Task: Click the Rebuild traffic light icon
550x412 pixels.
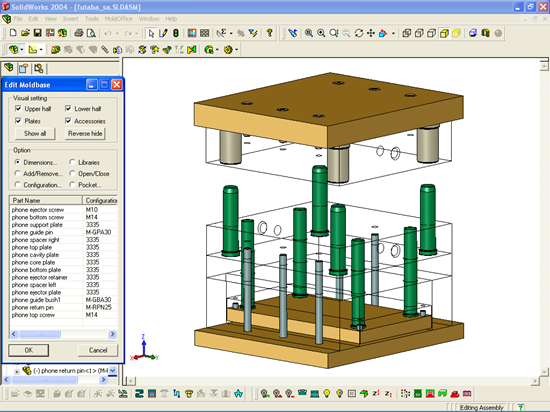Action: (x=176, y=33)
